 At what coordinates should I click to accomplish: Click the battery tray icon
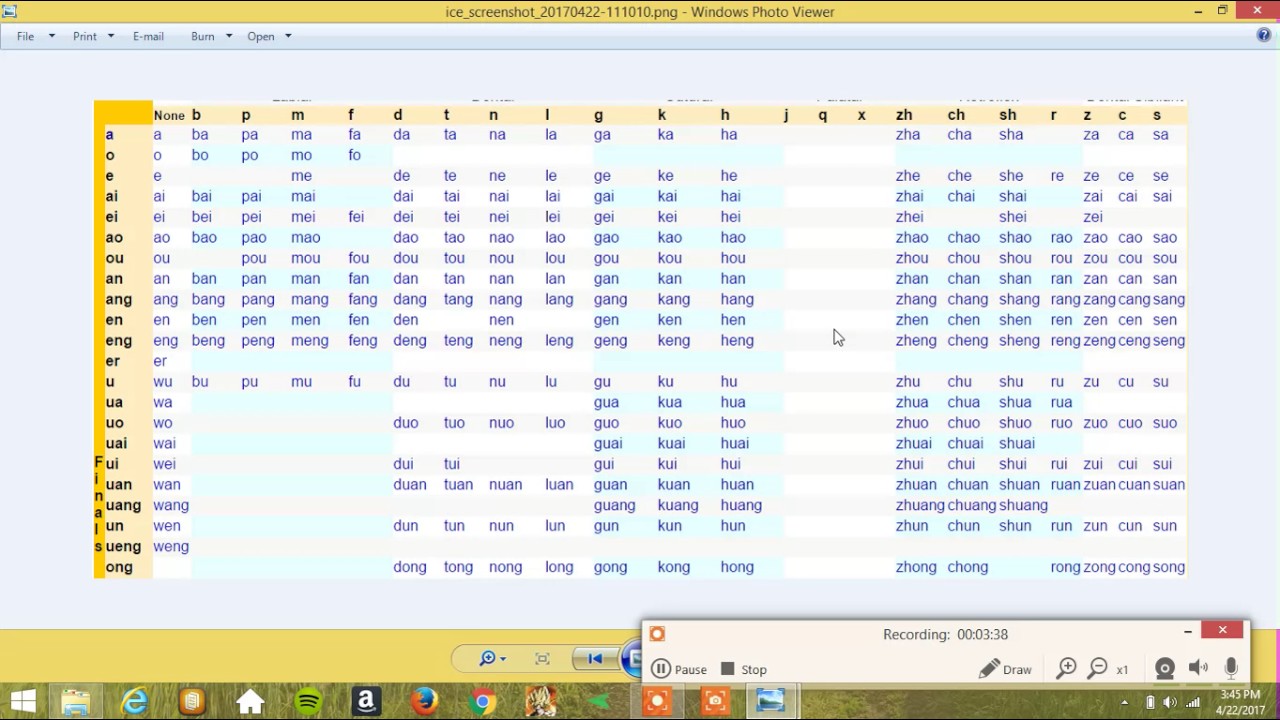1150,702
